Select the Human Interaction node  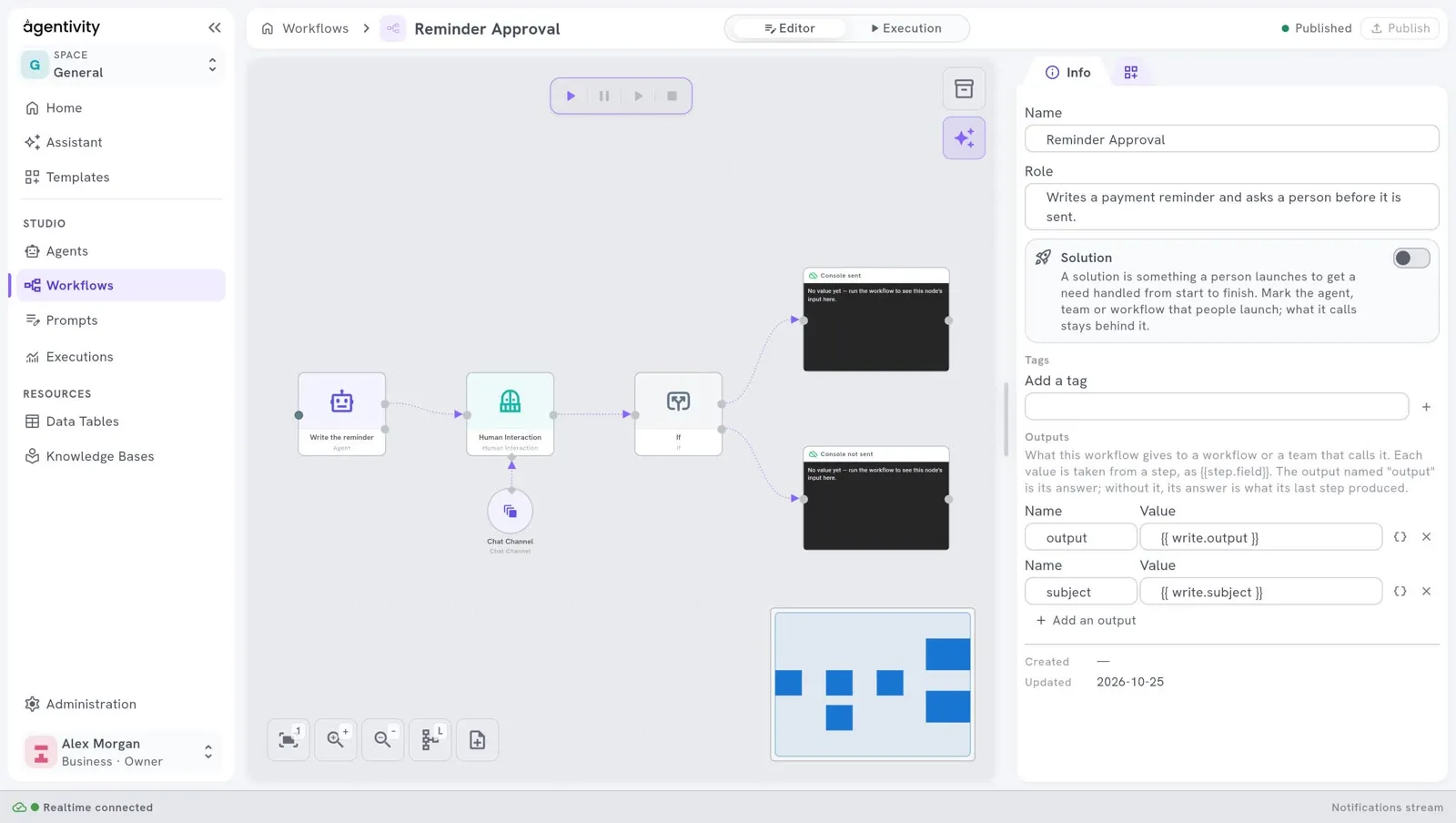coord(511,414)
